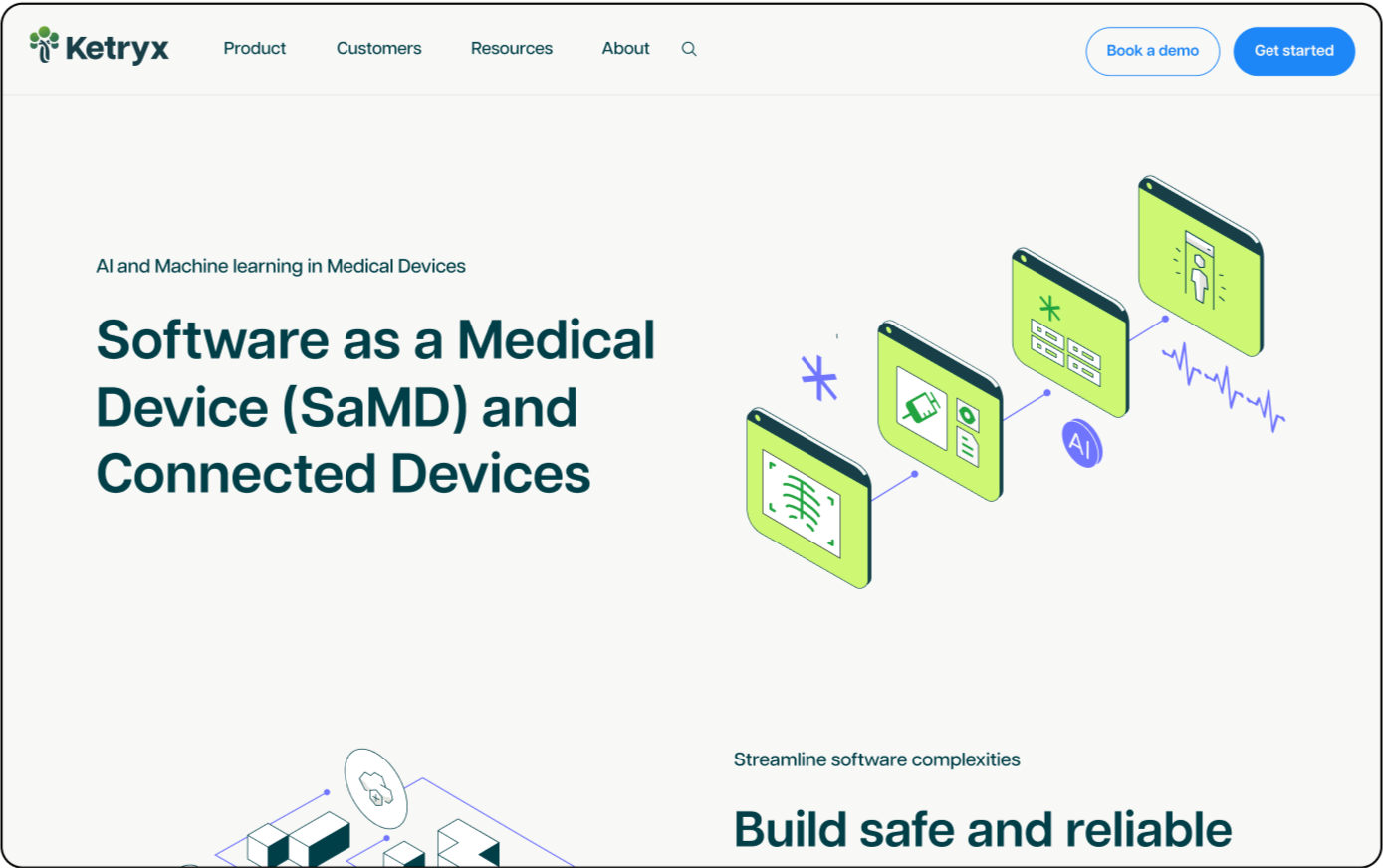Click the syringe document window illustration
The width and height of the screenshot is (1383, 868).
(939, 411)
